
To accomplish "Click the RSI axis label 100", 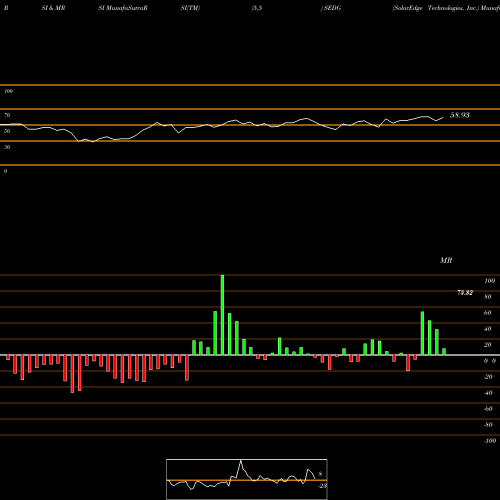I will pyautogui.click(x=8, y=91).
